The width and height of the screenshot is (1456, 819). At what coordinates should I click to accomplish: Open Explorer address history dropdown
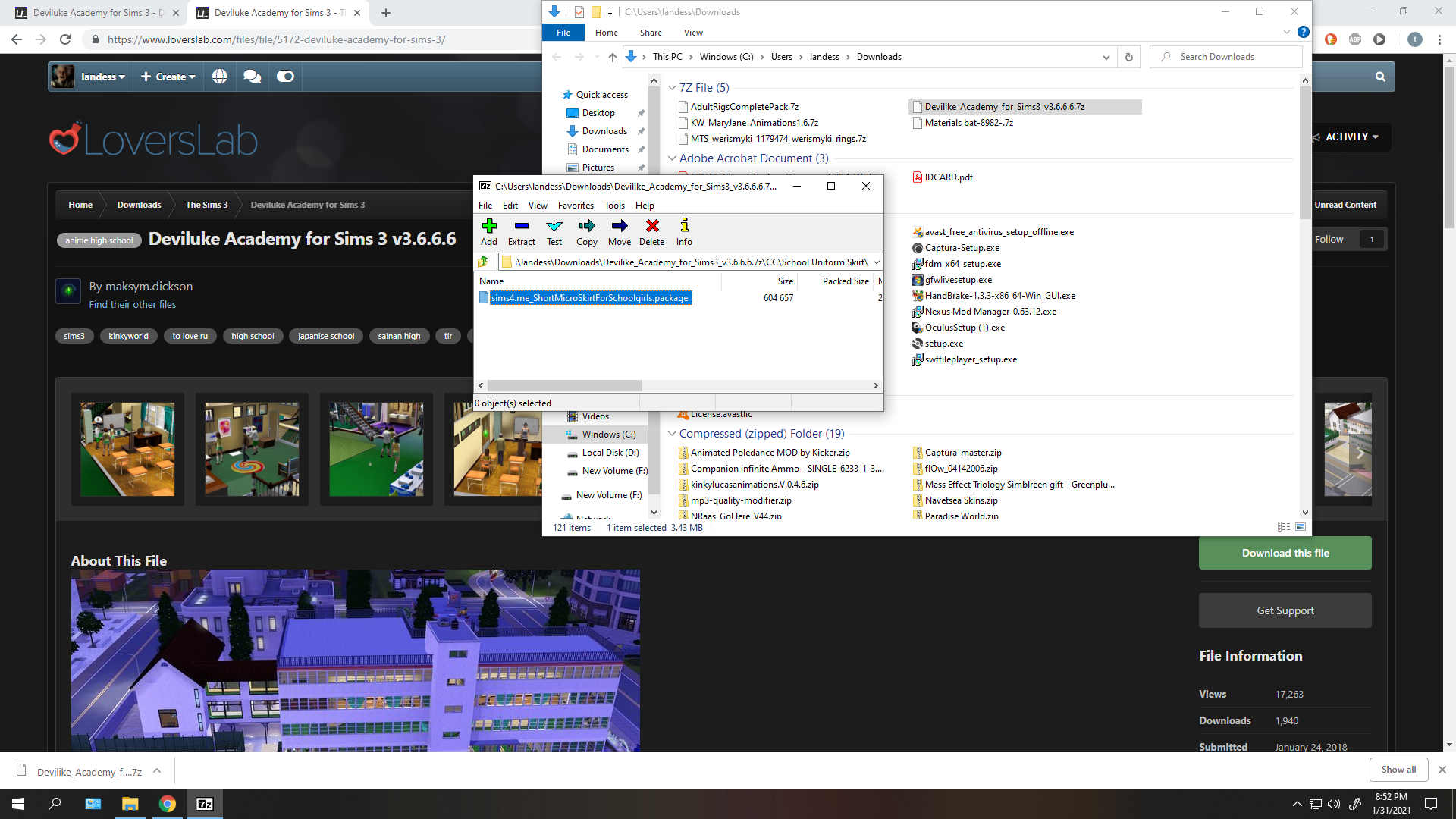[x=1106, y=57]
